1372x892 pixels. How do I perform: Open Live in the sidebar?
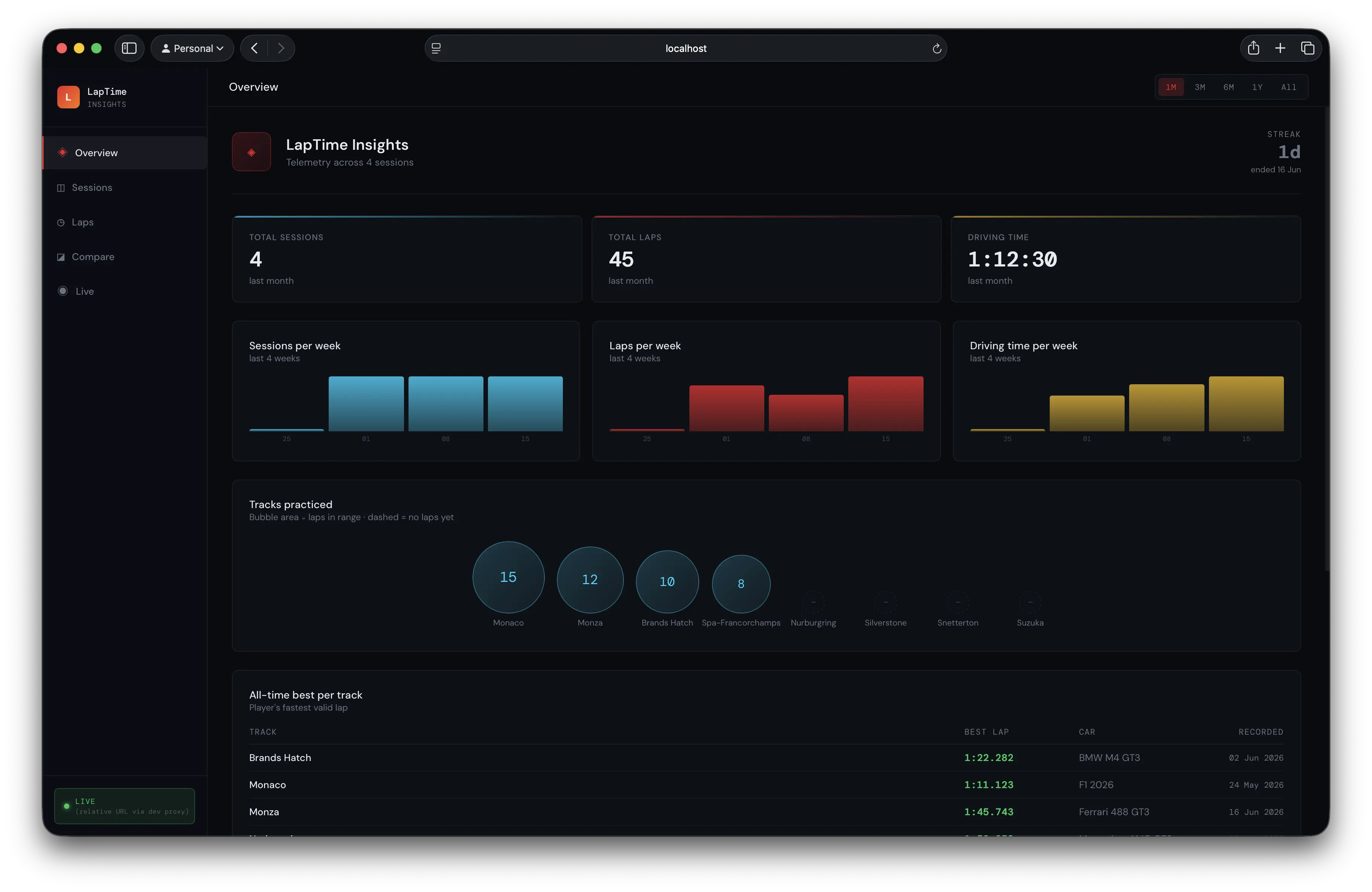125,291
